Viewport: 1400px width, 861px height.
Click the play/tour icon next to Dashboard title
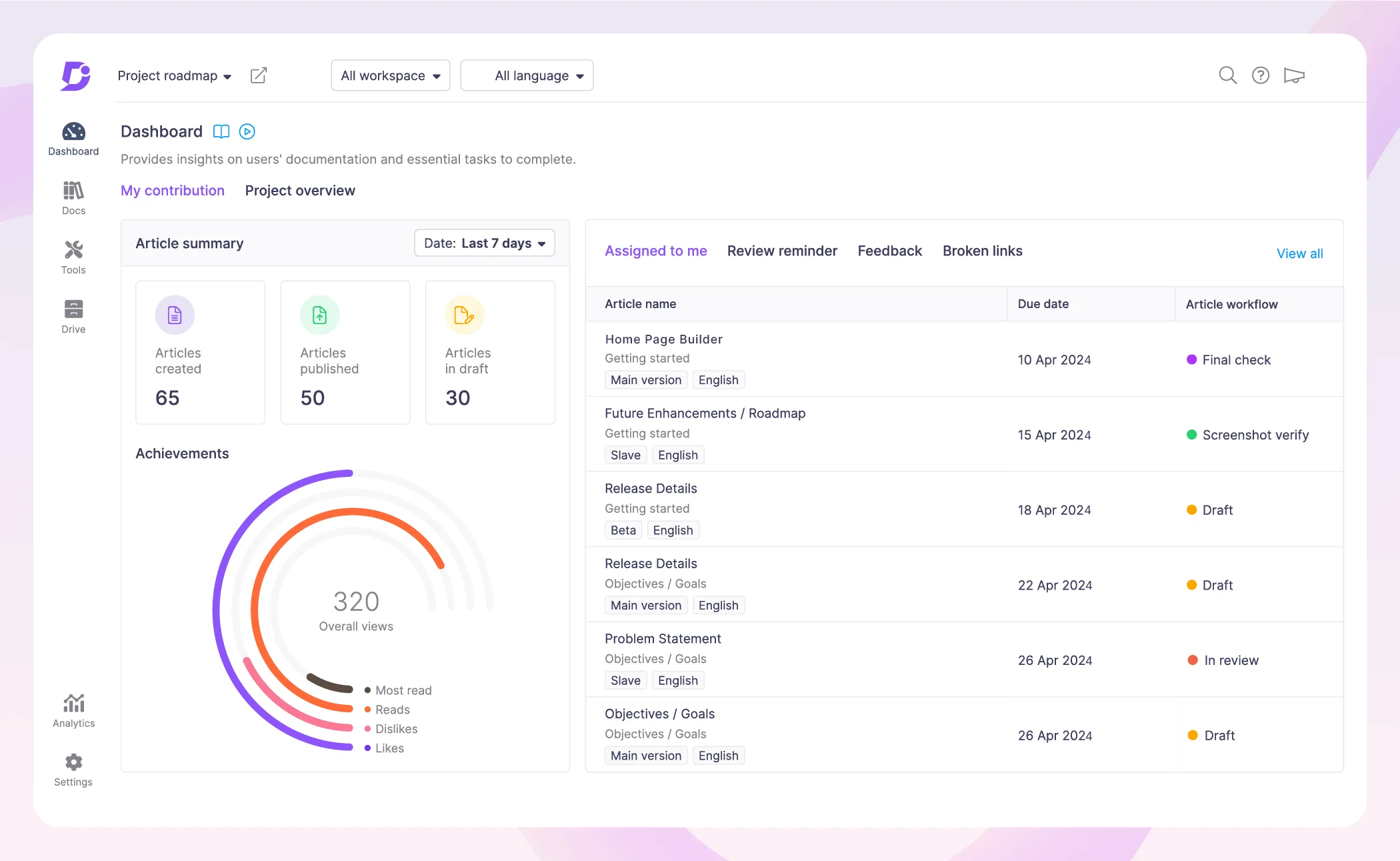[x=245, y=131]
